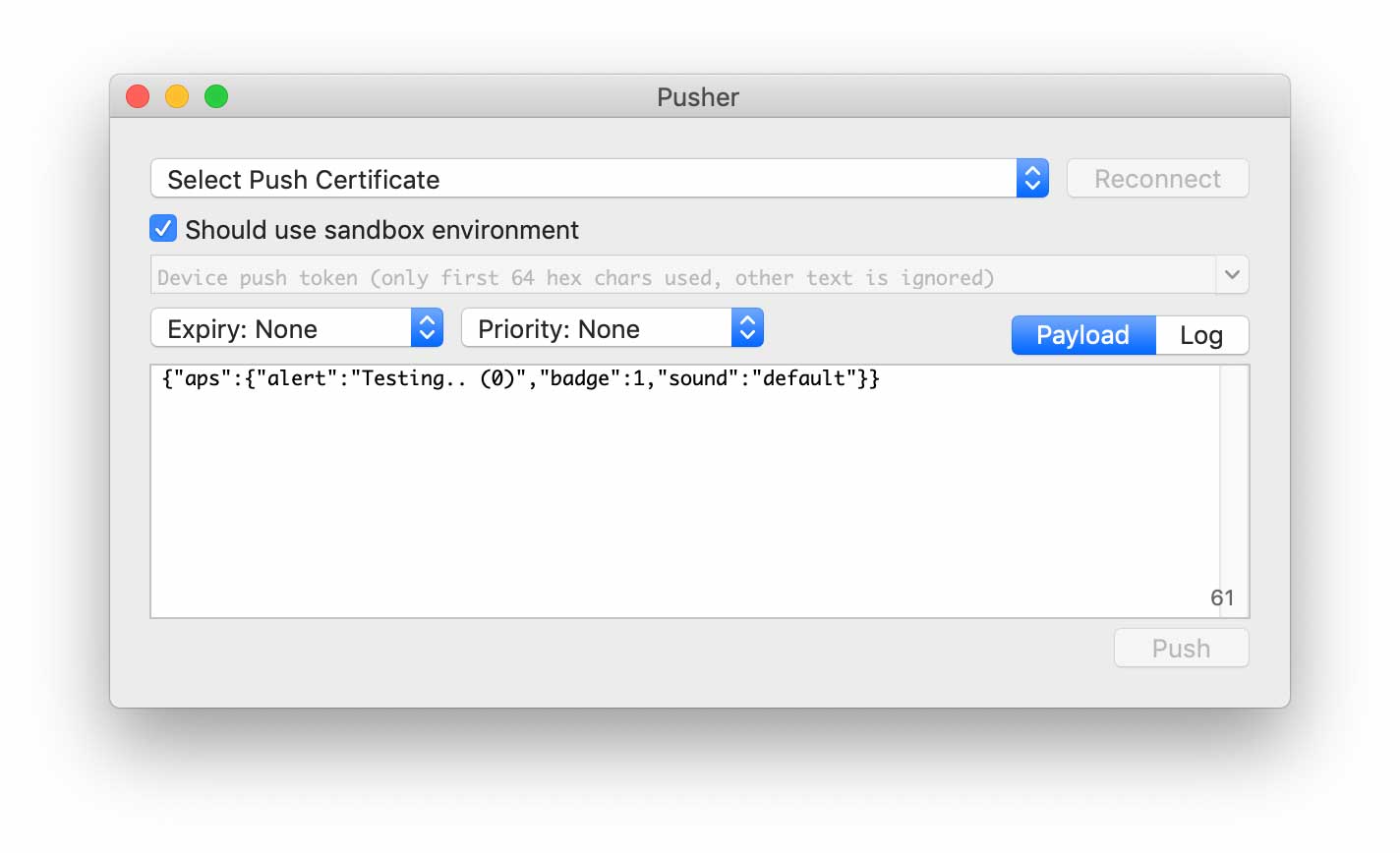Image resolution: width=1400 pixels, height=853 pixels.
Task: Click the "Should use sandbox environment" label
Action: pyautogui.click(x=381, y=230)
